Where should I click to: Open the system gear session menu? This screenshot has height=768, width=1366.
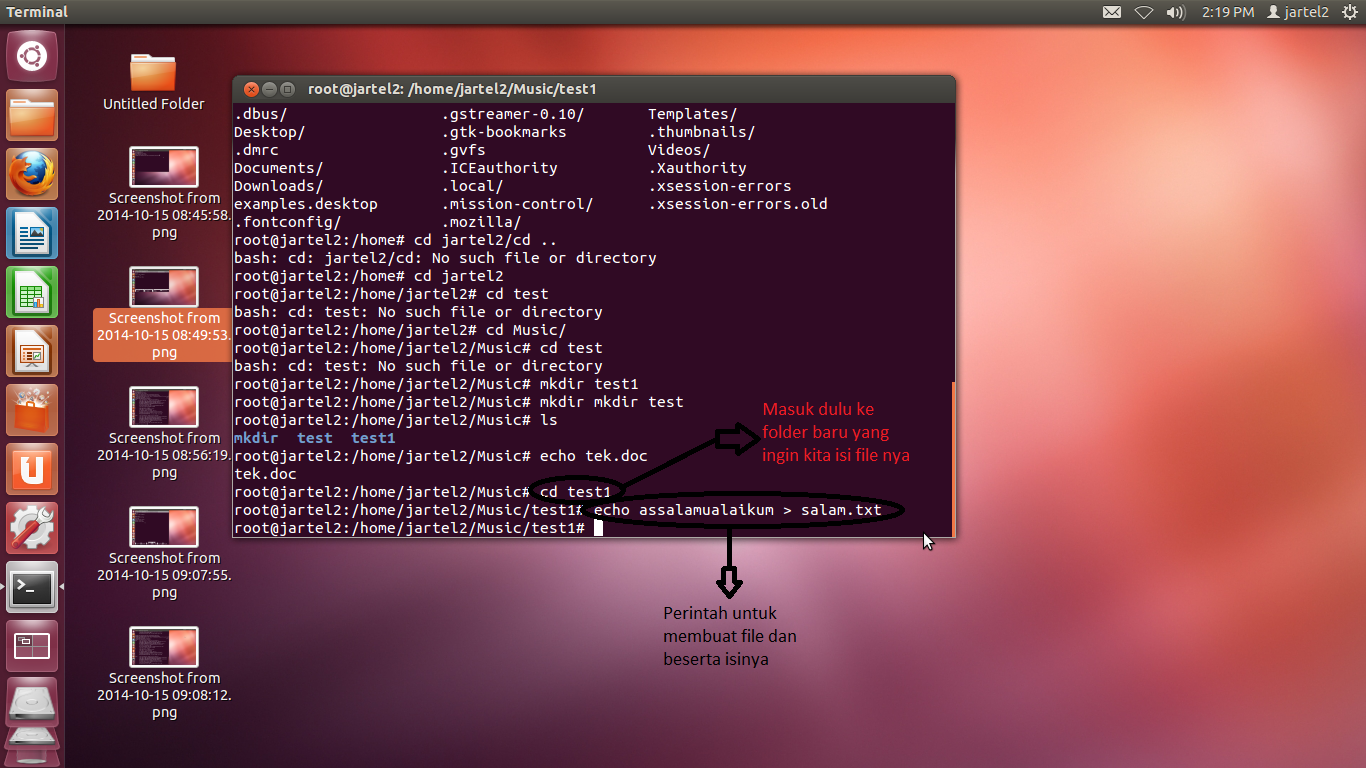1350,12
